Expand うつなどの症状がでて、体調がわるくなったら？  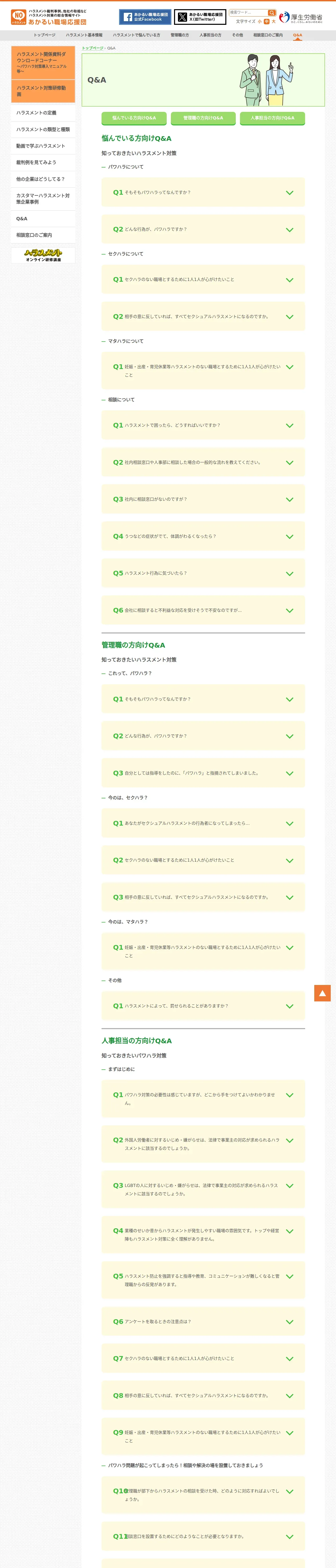click(x=203, y=537)
